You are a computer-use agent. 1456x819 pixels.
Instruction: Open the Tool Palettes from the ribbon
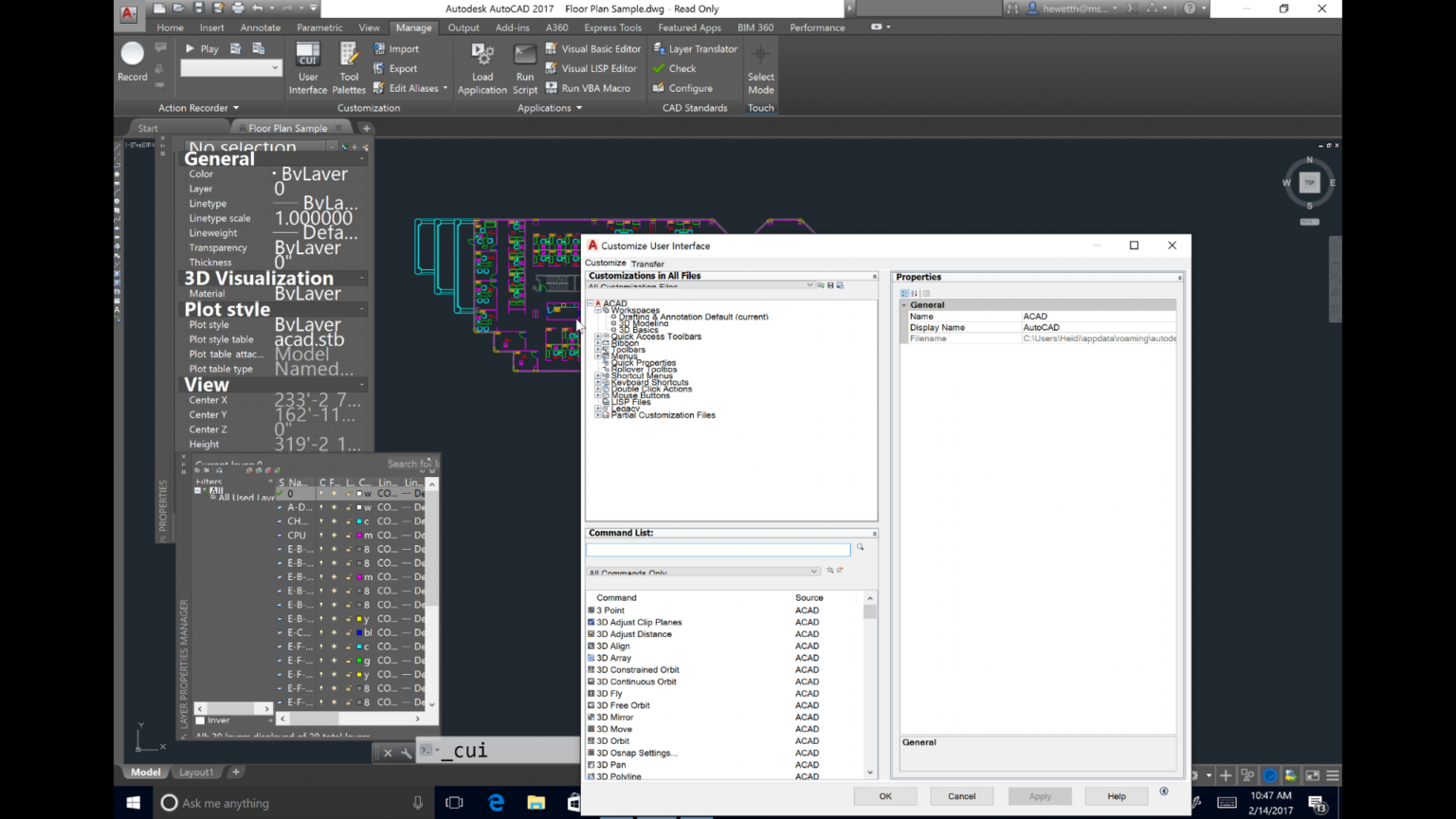pos(349,66)
